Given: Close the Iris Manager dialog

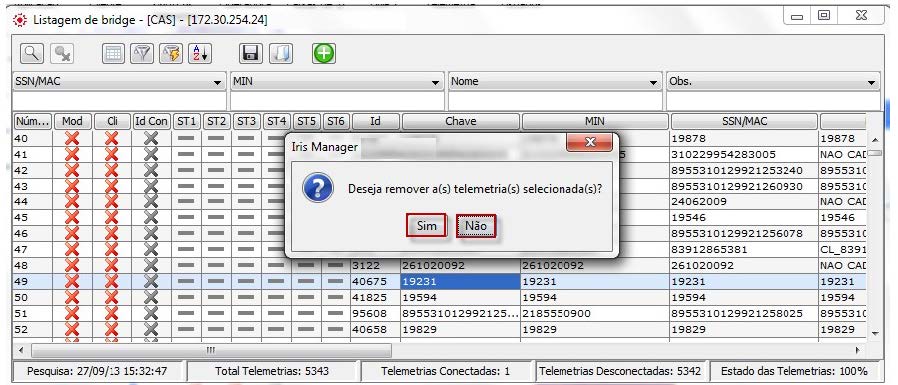Looking at the screenshot, I should point(589,143).
